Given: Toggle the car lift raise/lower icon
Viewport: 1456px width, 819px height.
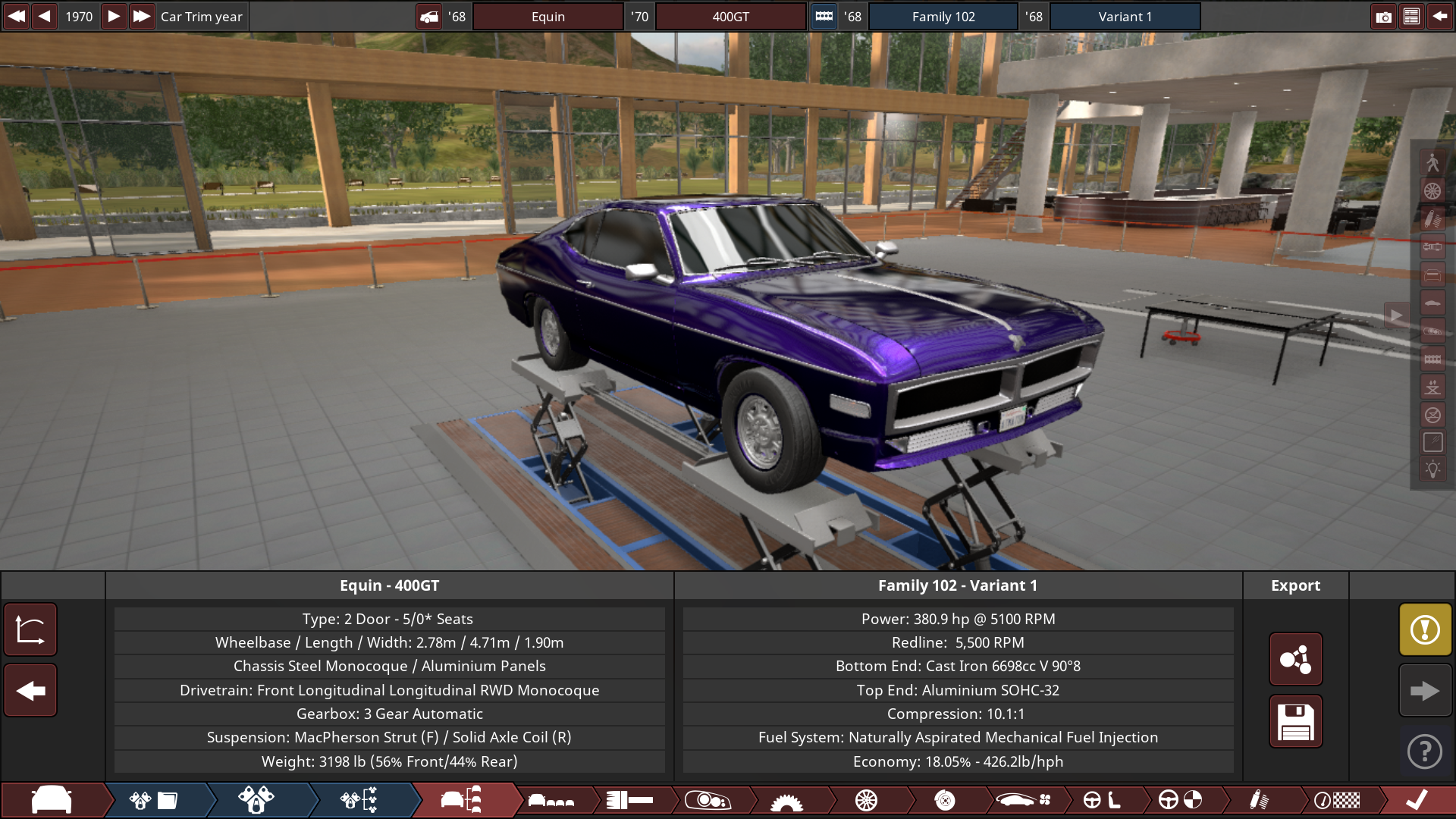Looking at the screenshot, I should [1432, 387].
